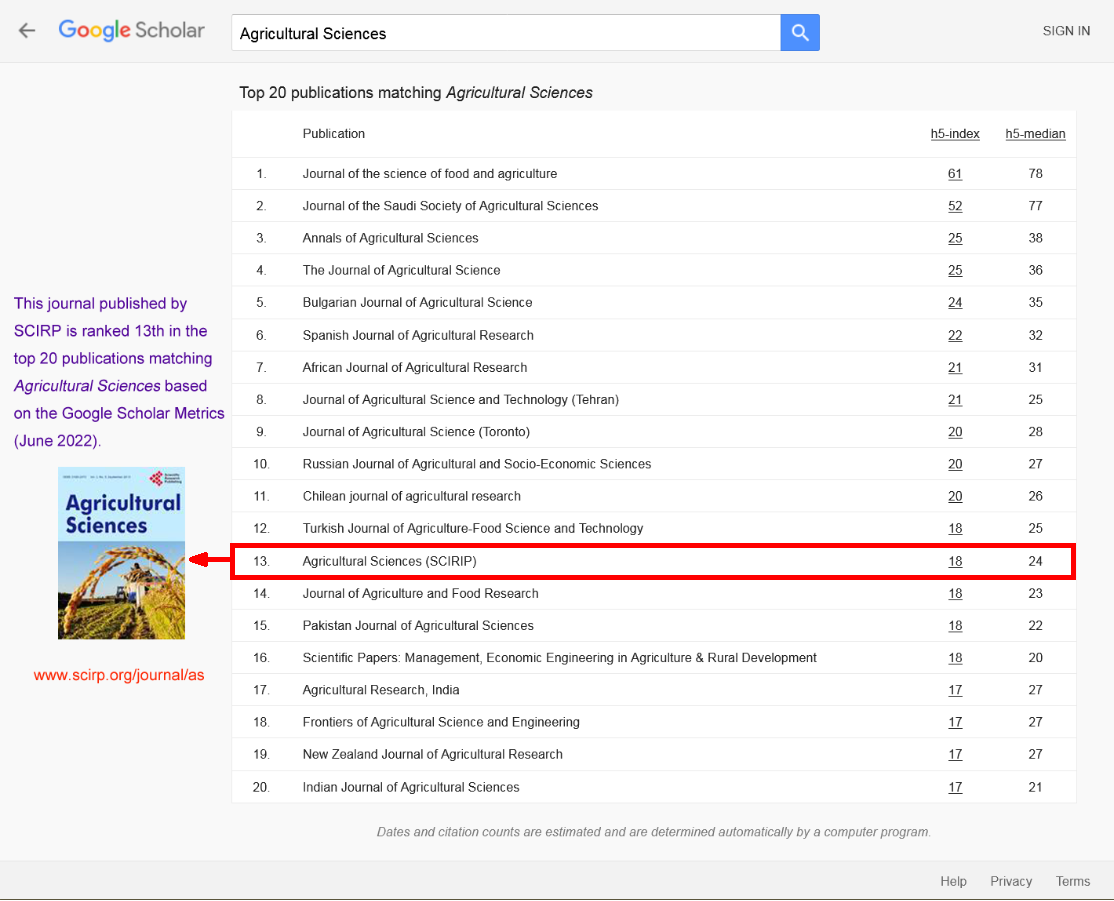The width and height of the screenshot is (1114, 901).
Task: Click the blue search magnifier button
Action: [799, 33]
